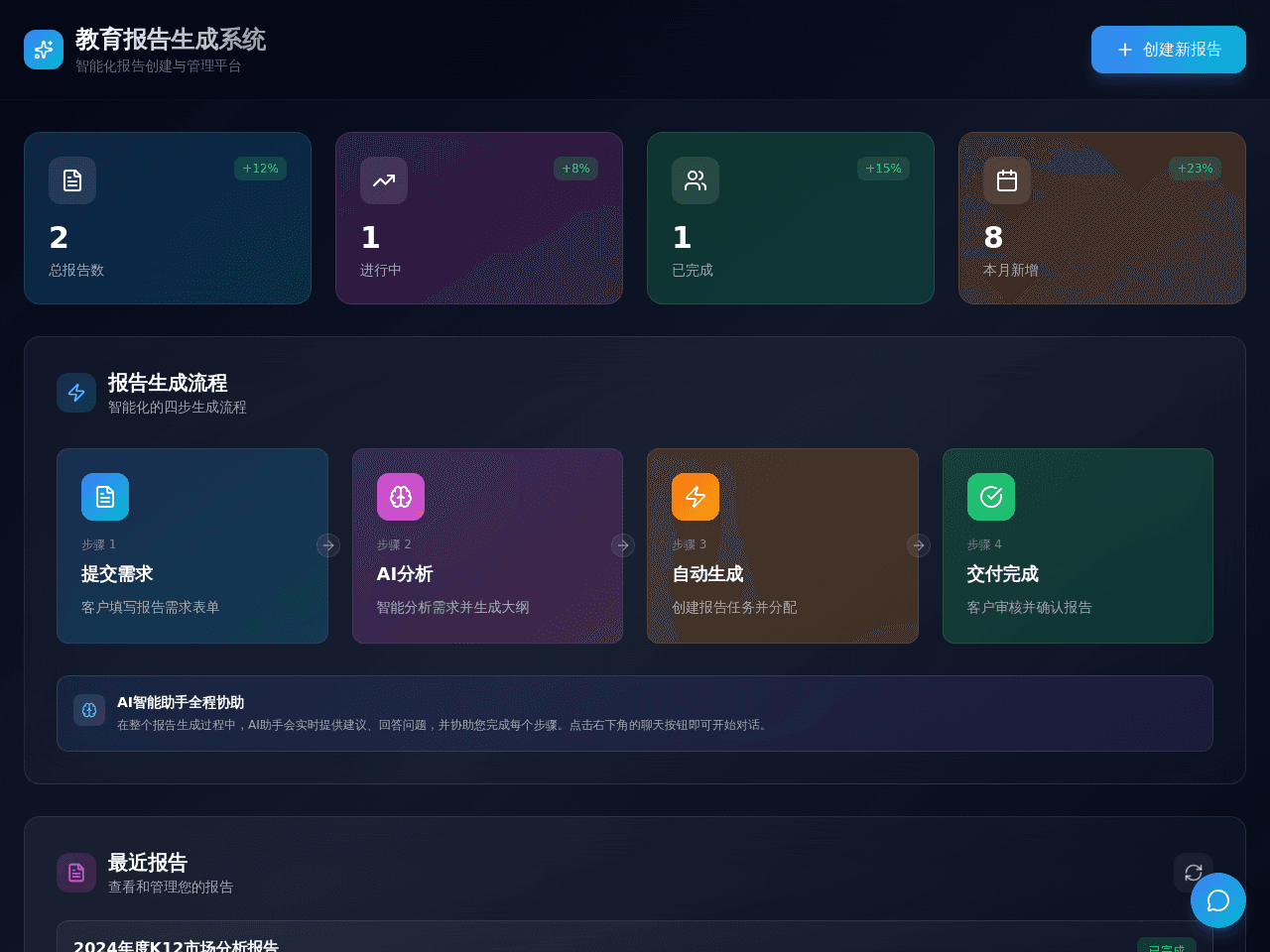Select the 提交需求 step title
This screenshot has height=952, width=1270.
click(x=117, y=574)
